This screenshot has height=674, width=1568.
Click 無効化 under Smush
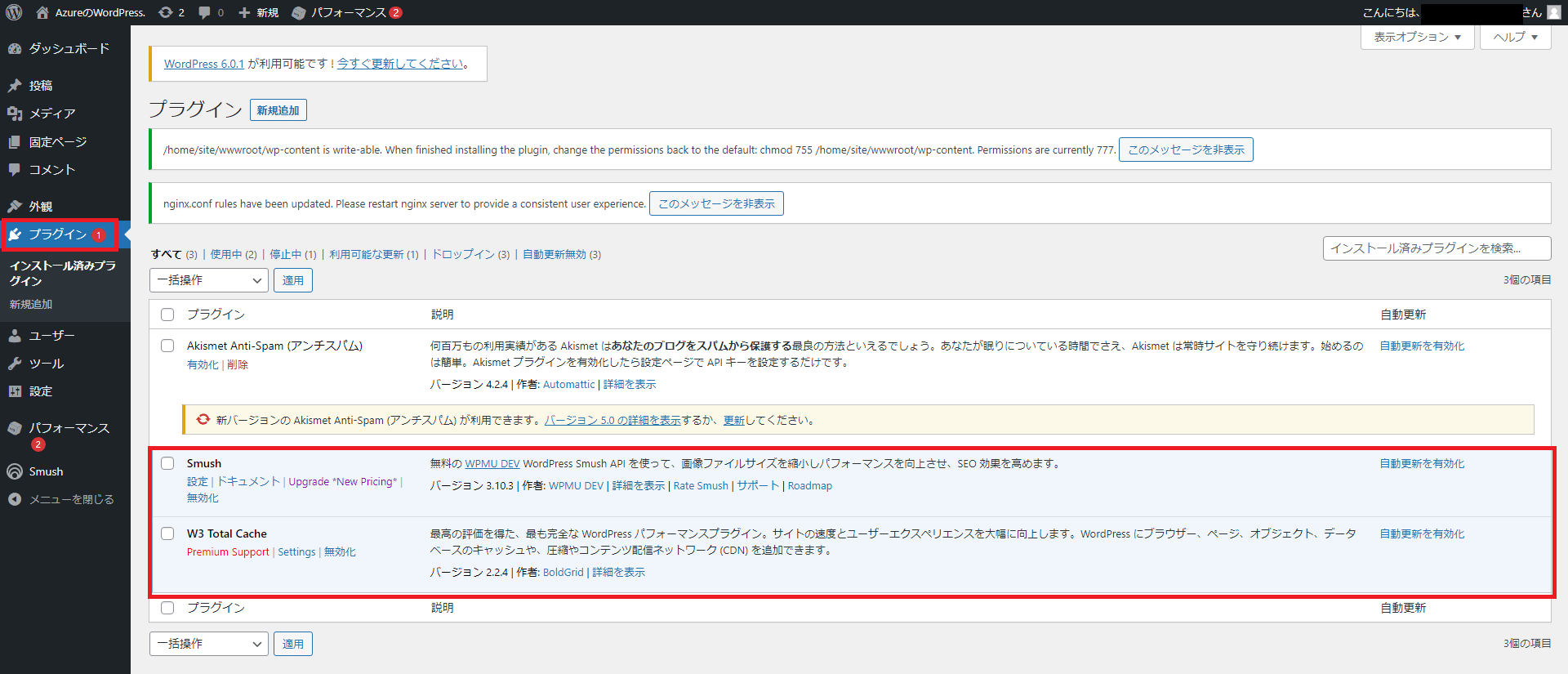coord(203,498)
